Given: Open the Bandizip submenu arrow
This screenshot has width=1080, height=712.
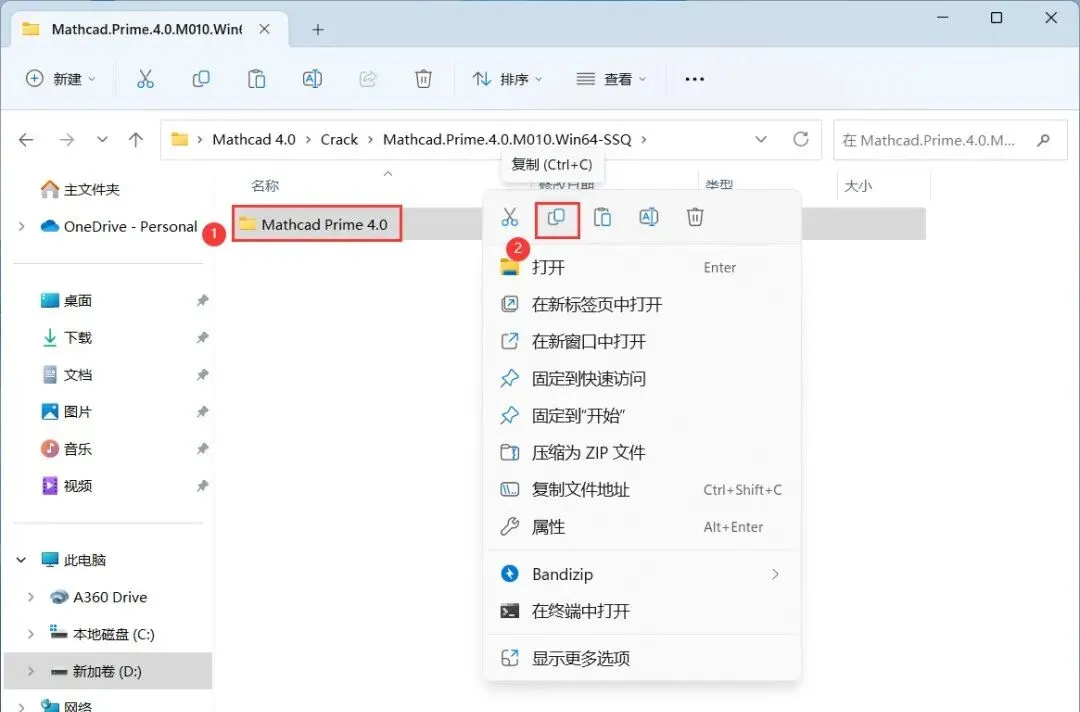Looking at the screenshot, I should (x=776, y=574).
